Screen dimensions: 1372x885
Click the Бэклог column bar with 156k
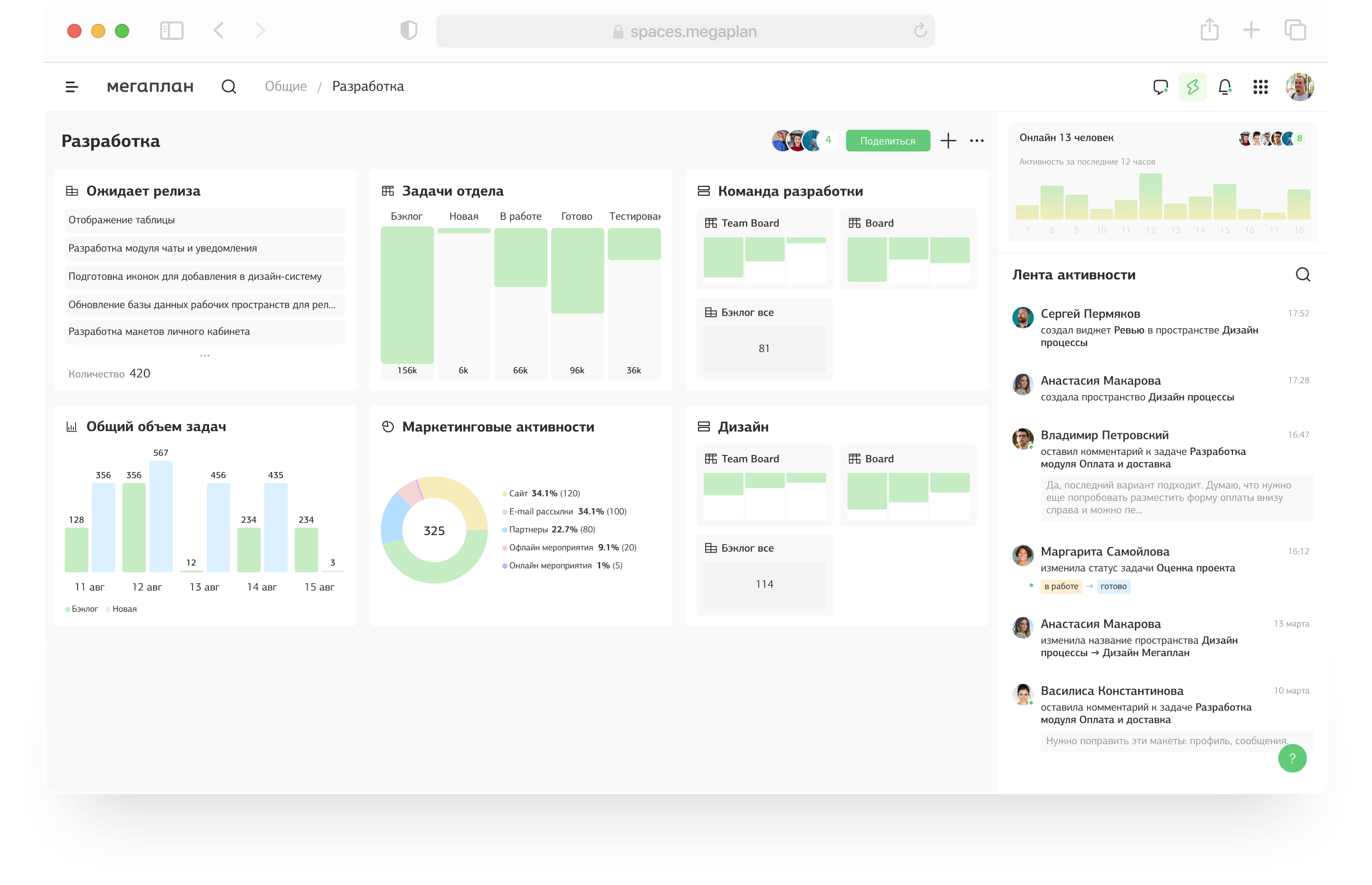[x=407, y=296]
